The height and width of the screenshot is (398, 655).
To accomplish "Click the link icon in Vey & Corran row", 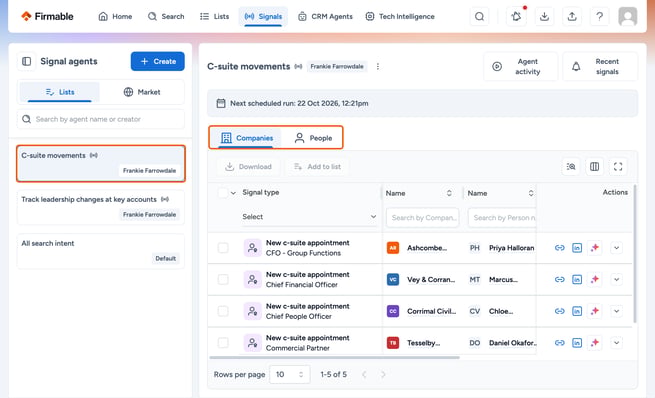I will [559, 279].
